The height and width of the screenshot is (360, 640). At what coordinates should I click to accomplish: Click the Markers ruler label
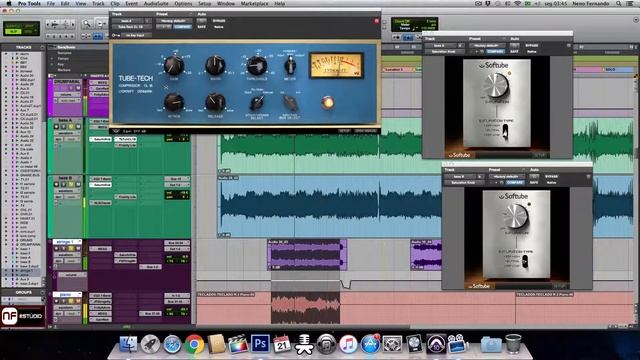(64, 70)
